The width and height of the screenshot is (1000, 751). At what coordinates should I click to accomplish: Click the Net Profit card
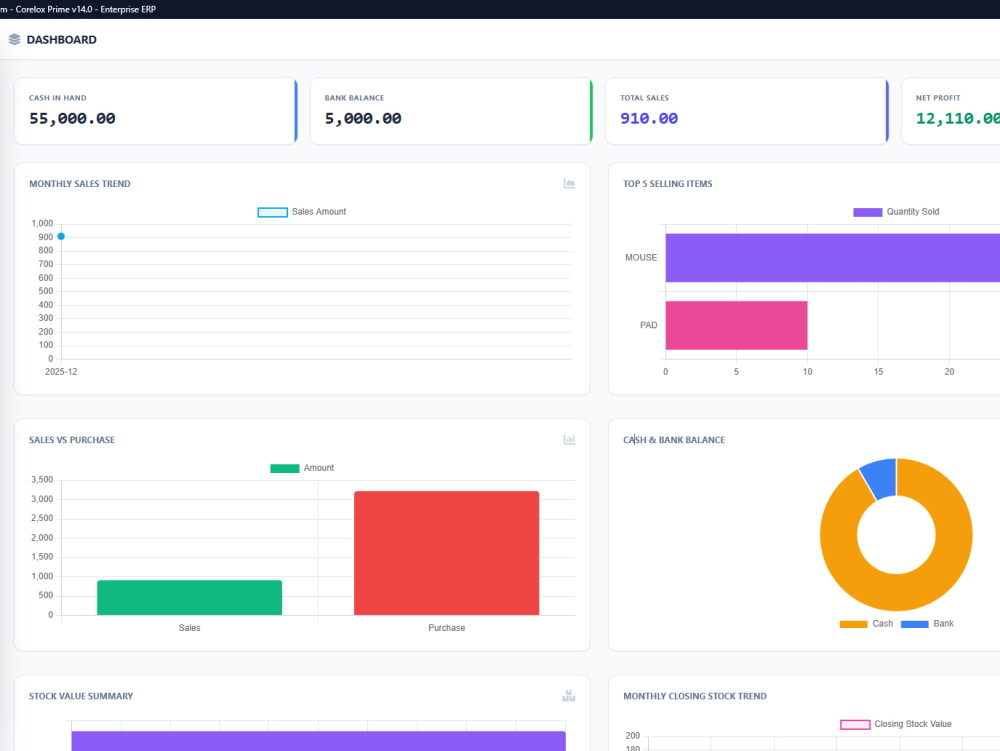tap(951, 111)
